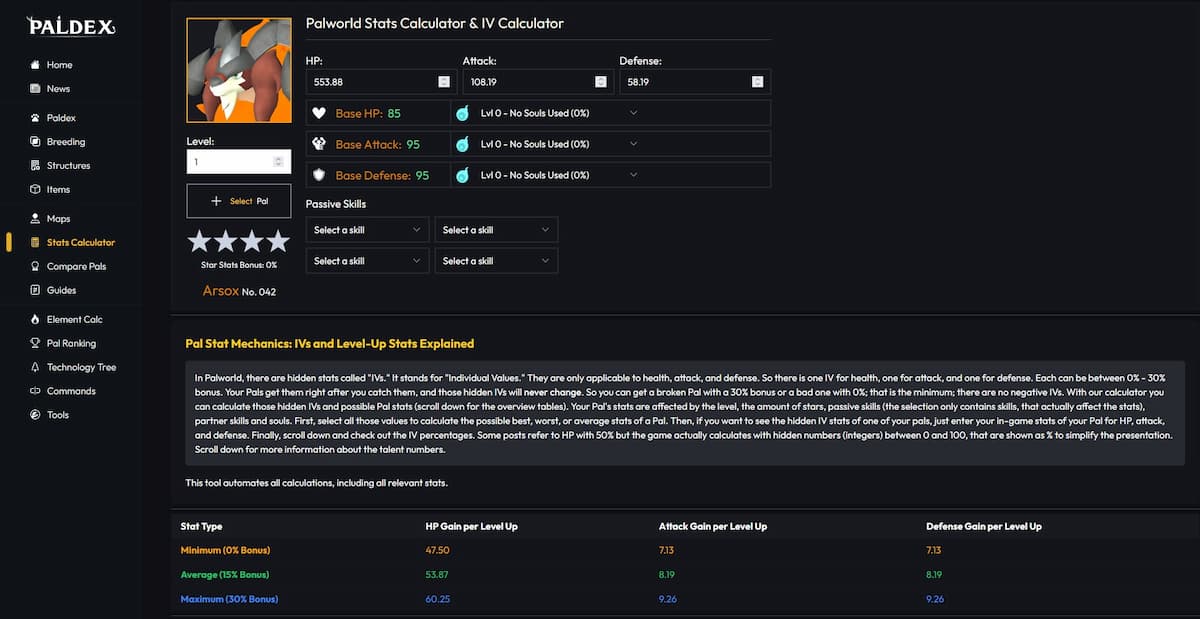Click the Element Calc droplet icon
This screenshot has width=1200, height=619.
coord(34,318)
